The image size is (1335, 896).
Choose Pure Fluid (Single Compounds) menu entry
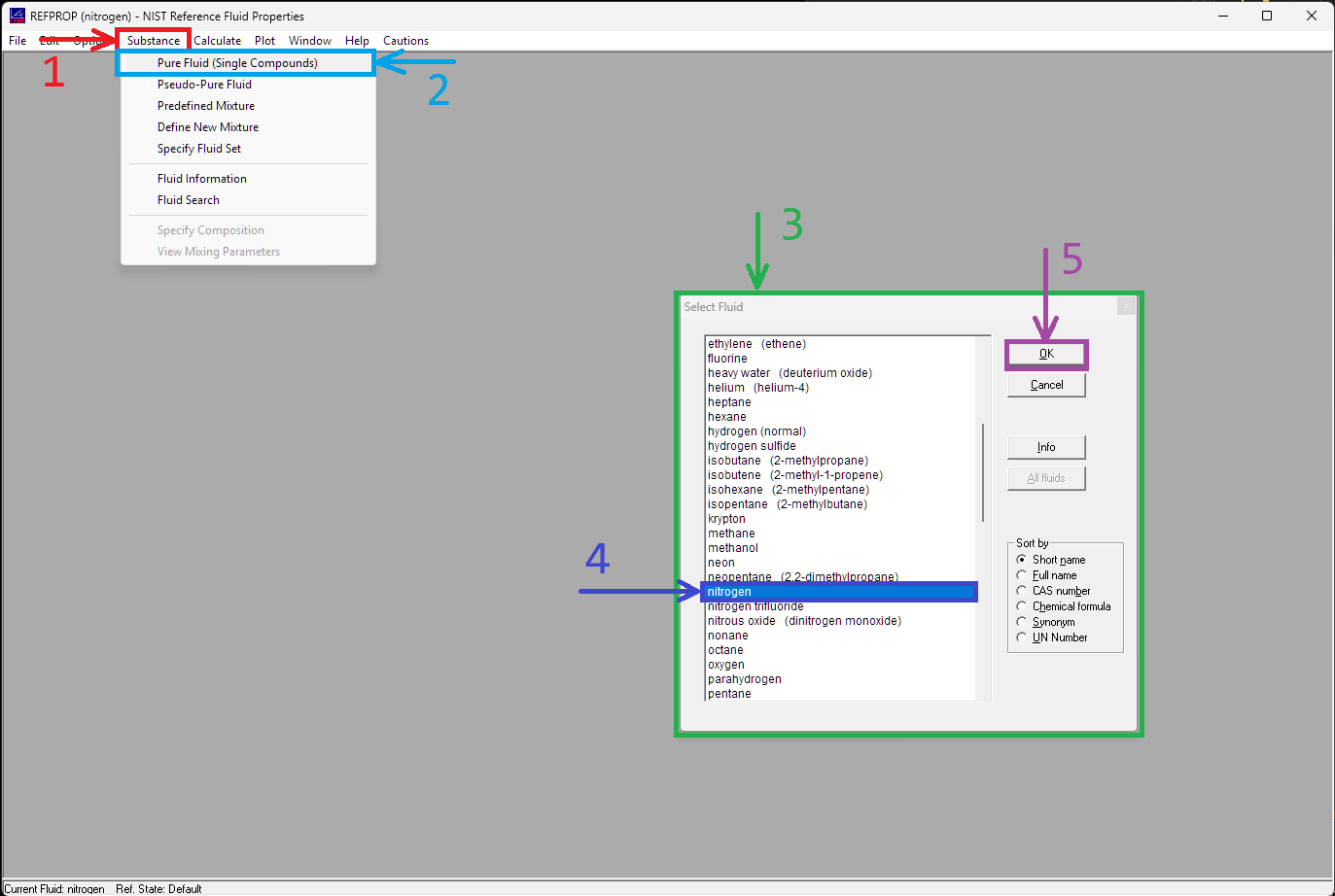[x=247, y=63]
